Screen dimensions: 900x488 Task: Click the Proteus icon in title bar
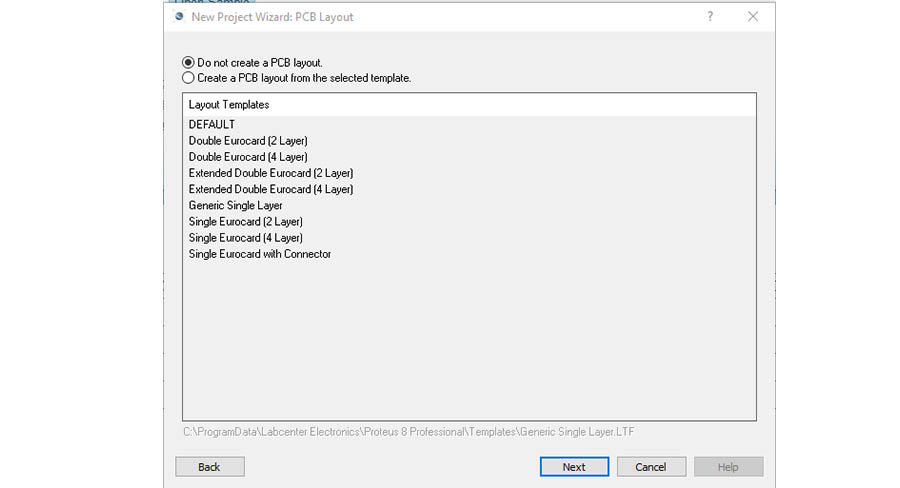179,17
